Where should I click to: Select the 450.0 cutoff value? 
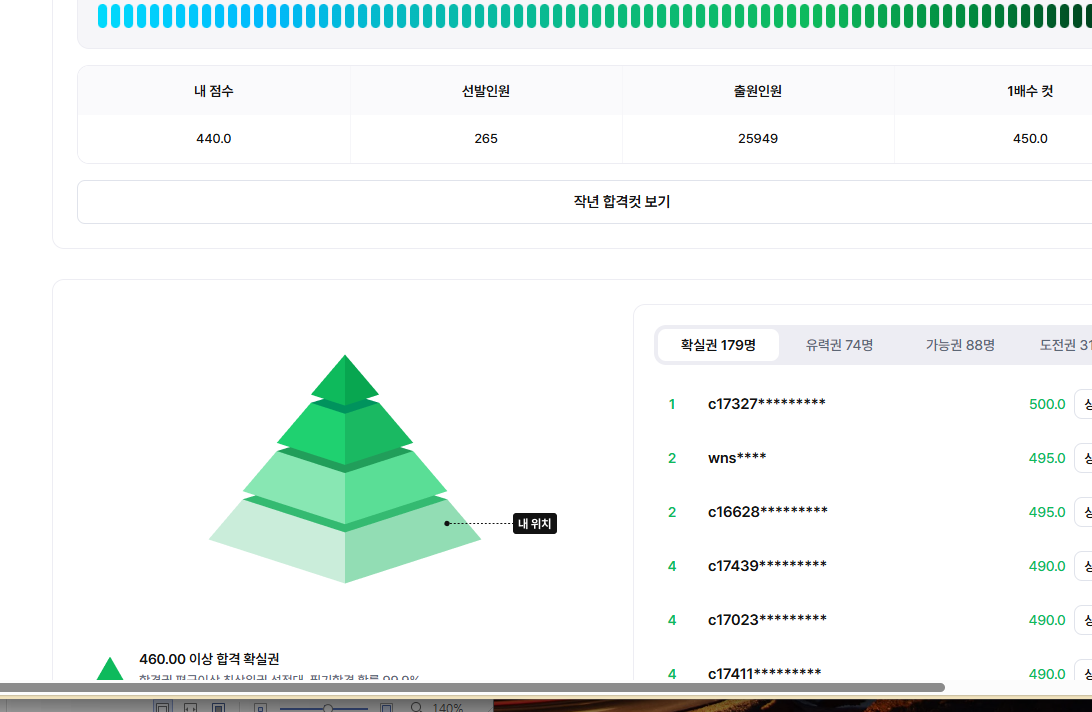[1029, 139]
